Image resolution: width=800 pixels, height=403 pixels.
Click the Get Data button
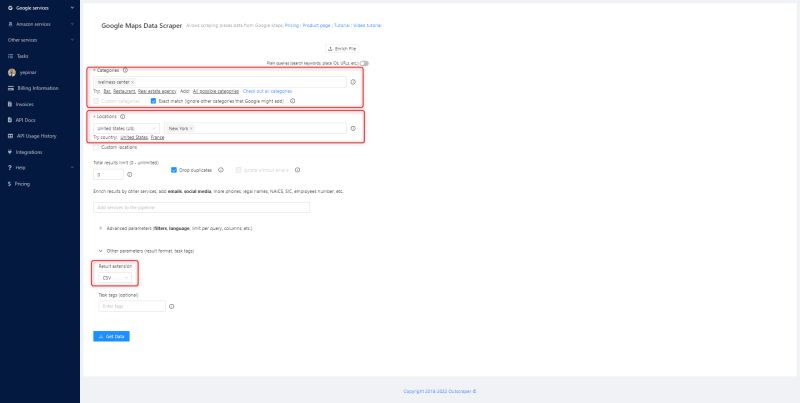(x=111, y=337)
